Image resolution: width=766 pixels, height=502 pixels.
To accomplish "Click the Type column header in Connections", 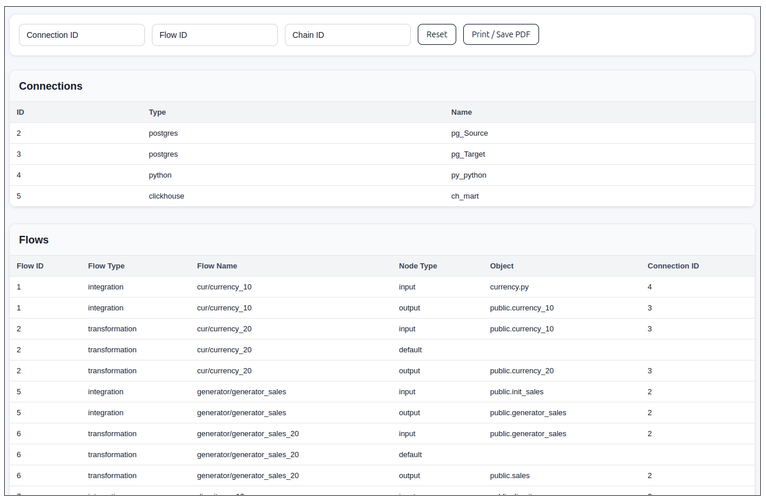I will click(157, 112).
